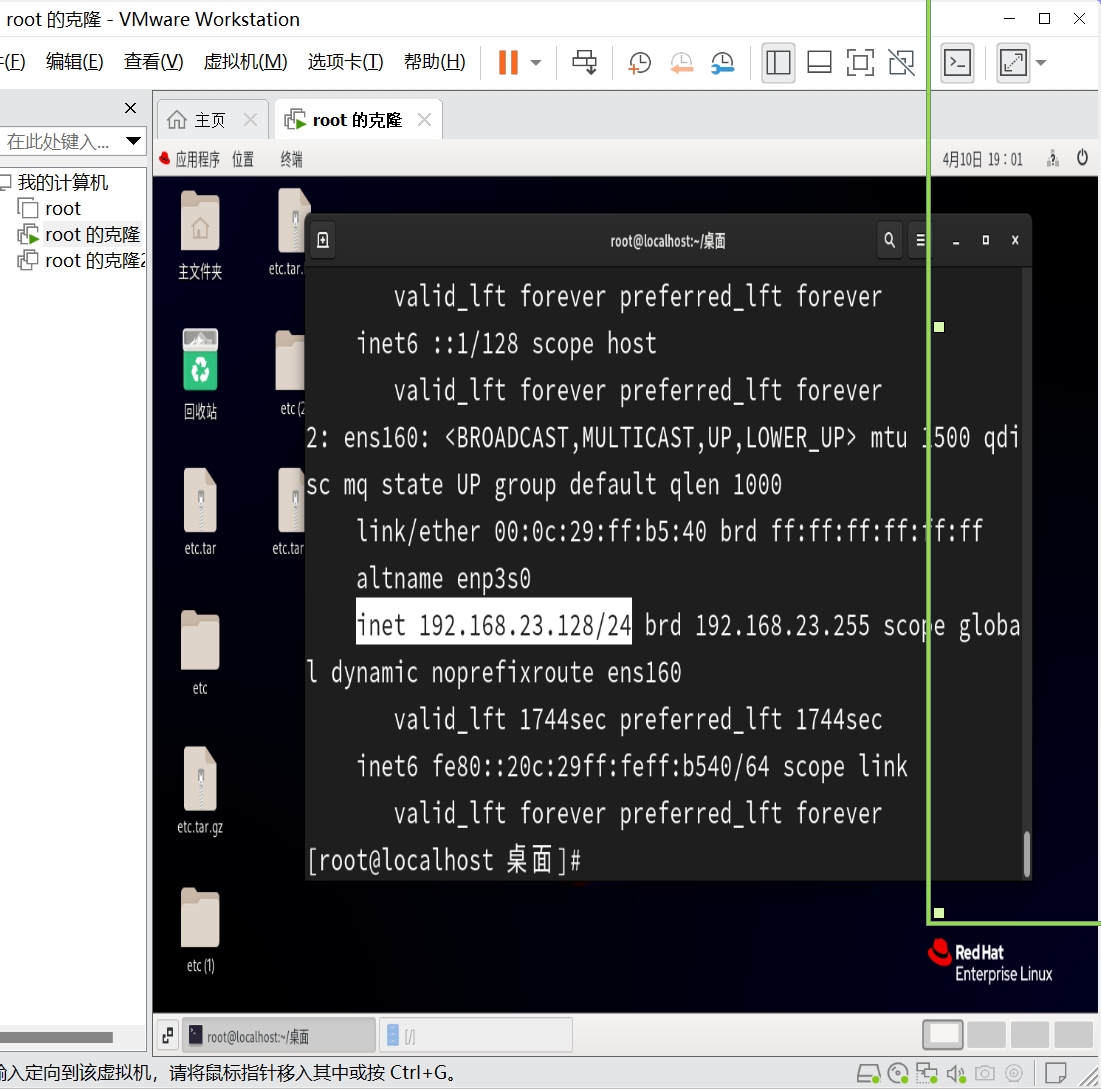The image size is (1101, 1089).
Task: Click the library horizontal scrollbar
Action: pyautogui.click(x=56, y=1037)
